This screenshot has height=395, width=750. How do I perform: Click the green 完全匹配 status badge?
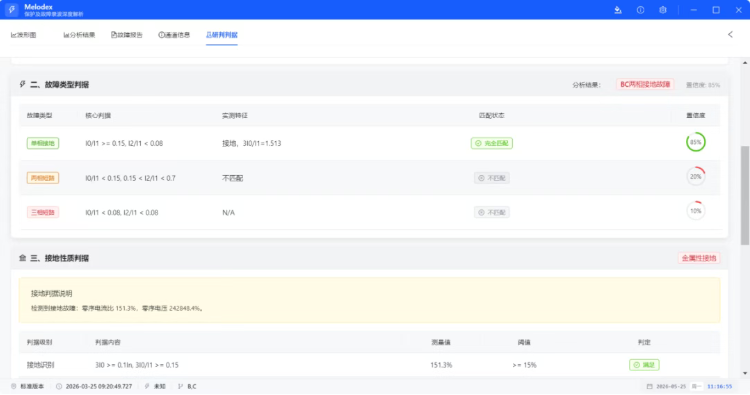pos(492,143)
